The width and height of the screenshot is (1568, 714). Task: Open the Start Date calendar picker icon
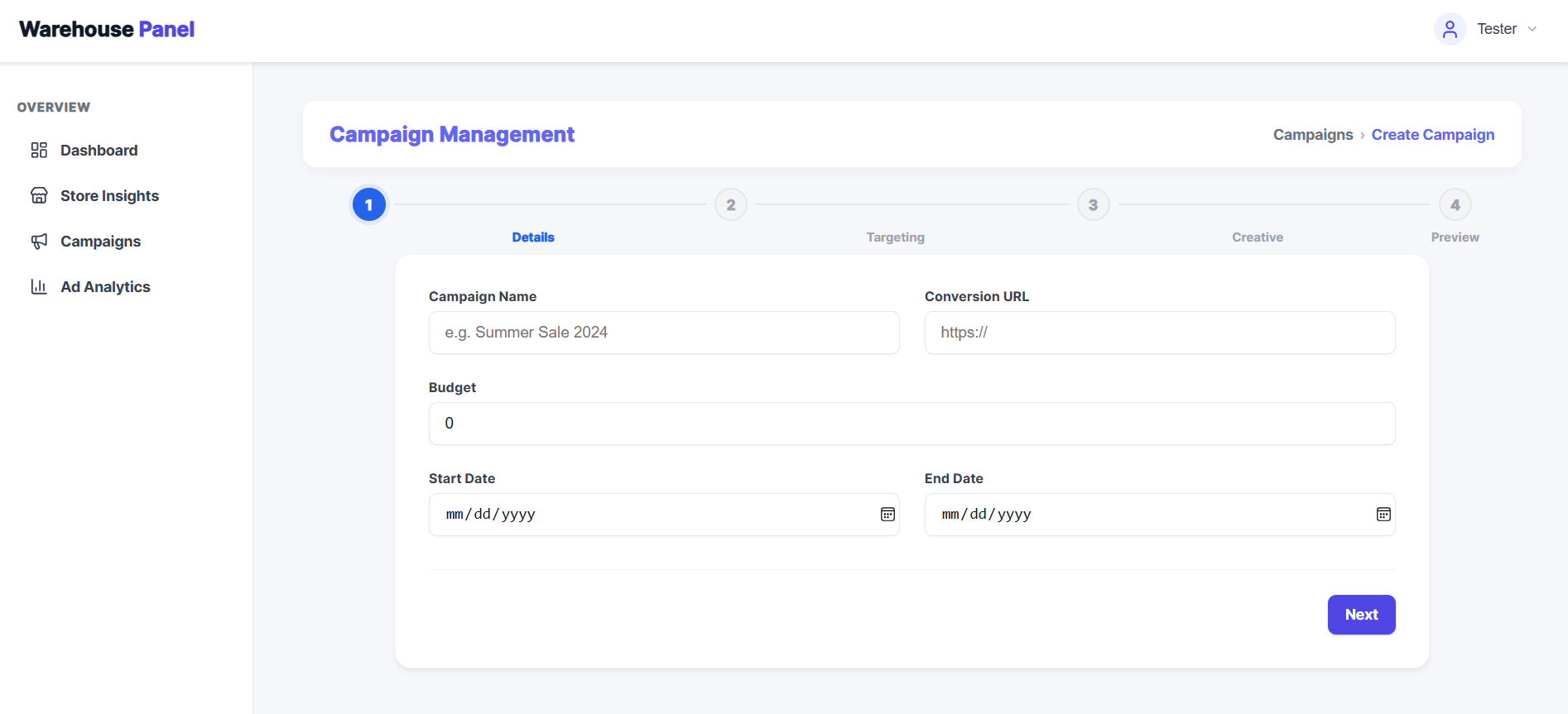(887, 515)
